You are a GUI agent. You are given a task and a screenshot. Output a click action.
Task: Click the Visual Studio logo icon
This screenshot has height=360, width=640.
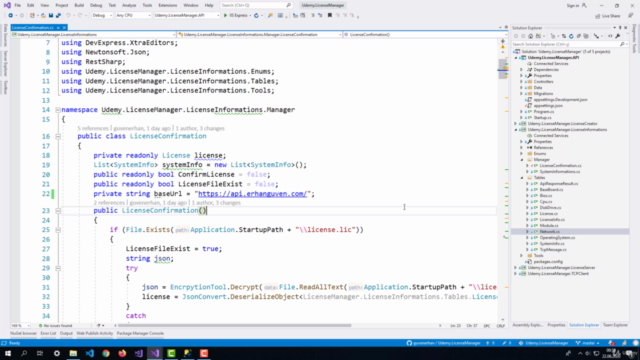click(x=7, y=5)
